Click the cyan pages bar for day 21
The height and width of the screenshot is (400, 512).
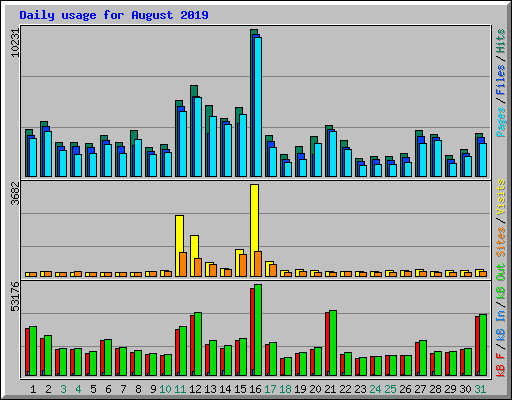pos(333,154)
